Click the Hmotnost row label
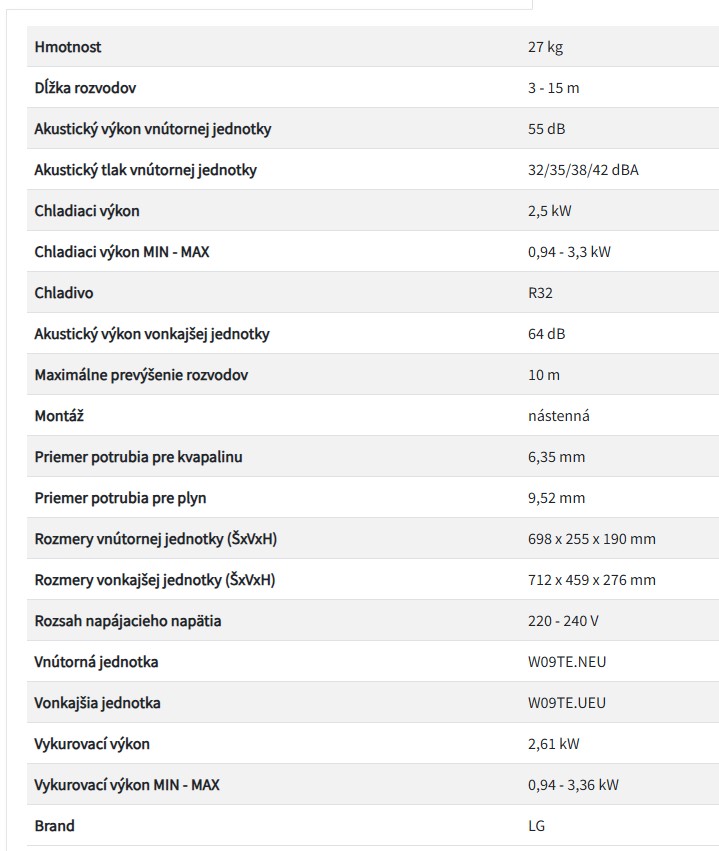Viewport: 719px width, 851px height. point(68,47)
